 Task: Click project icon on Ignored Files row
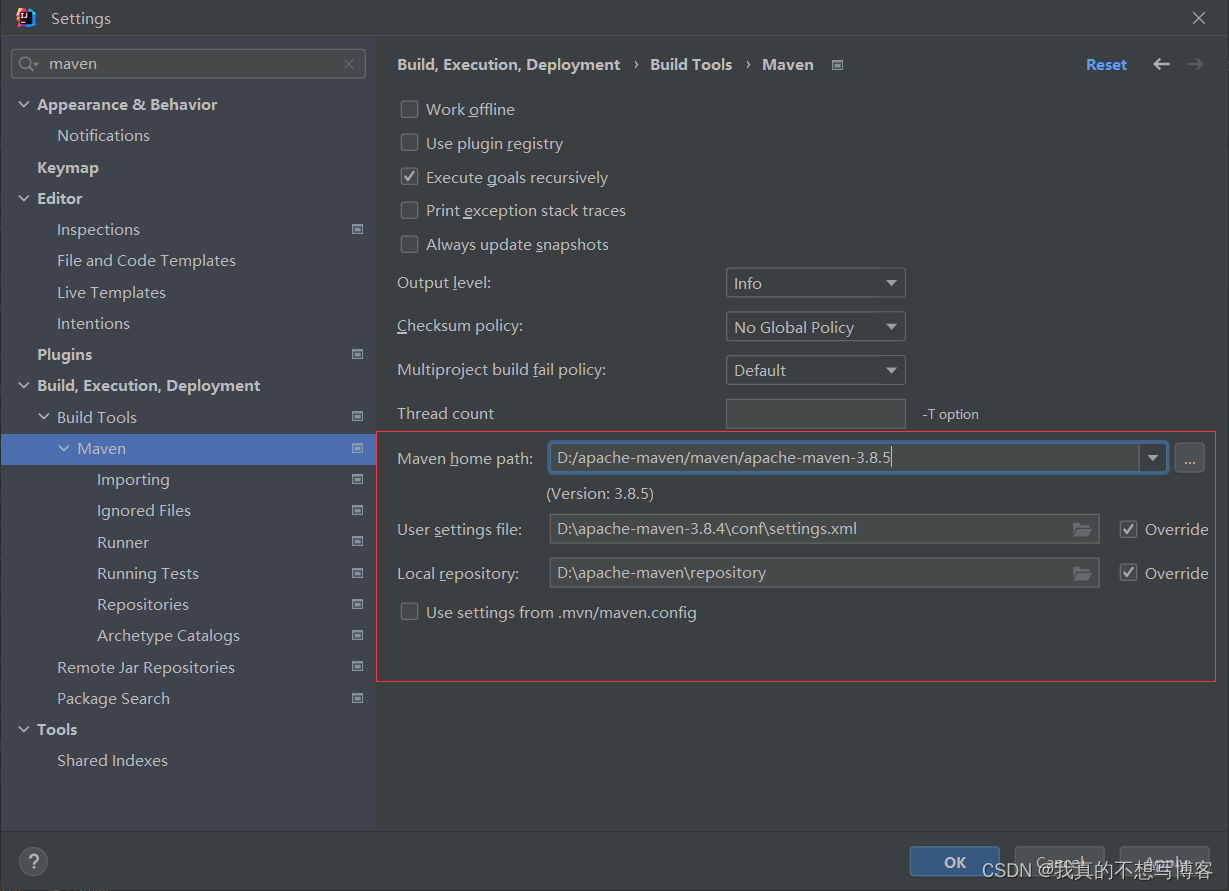pos(357,510)
